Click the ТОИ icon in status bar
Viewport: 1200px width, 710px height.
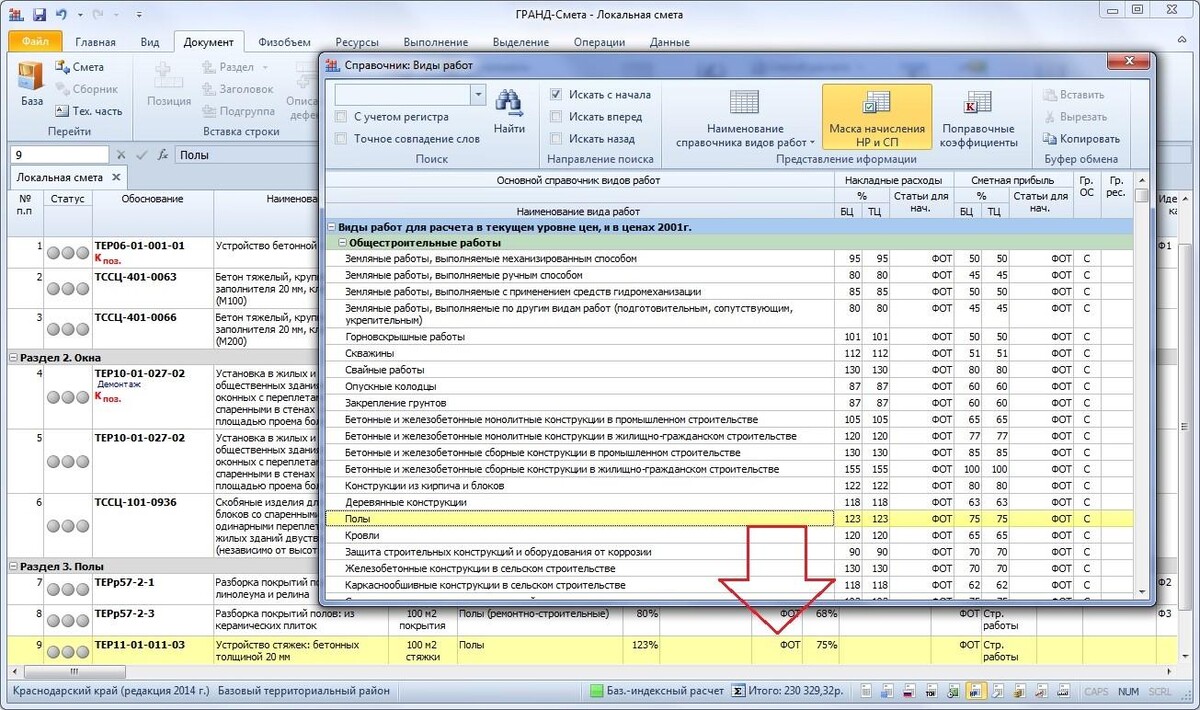tap(930, 691)
